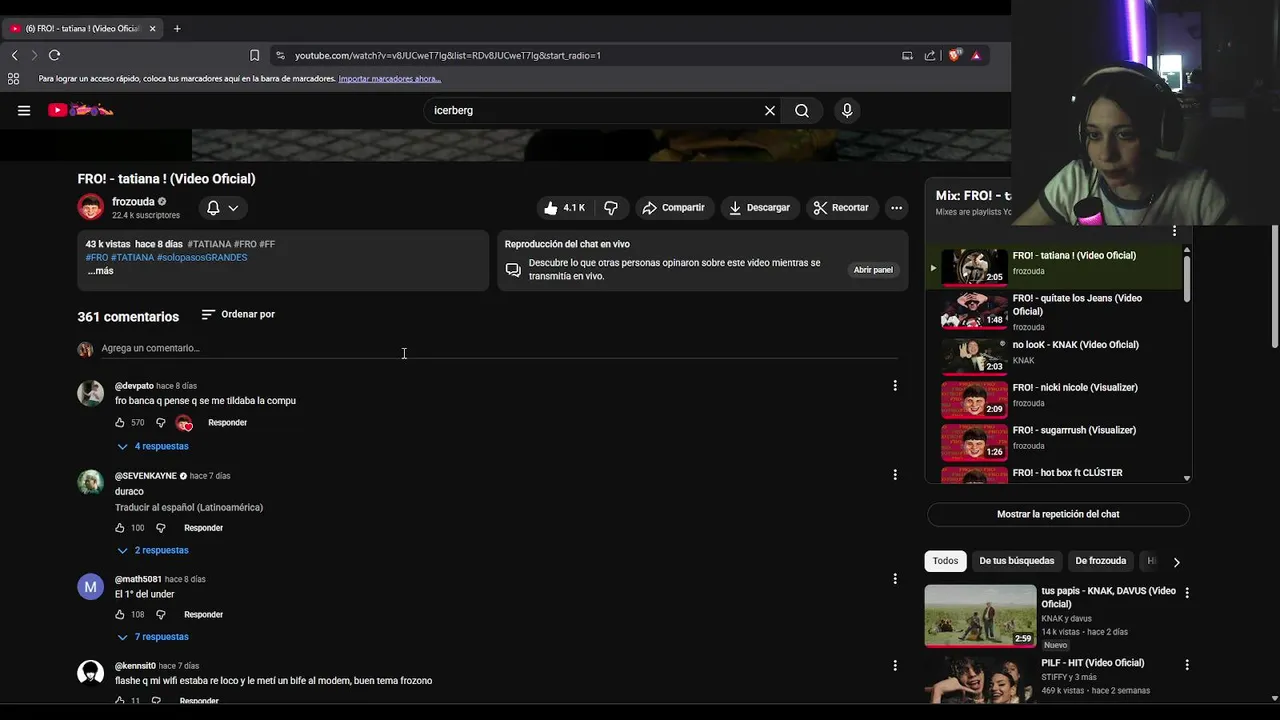
Task: Open the page share icon in address bar
Action: click(930, 55)
